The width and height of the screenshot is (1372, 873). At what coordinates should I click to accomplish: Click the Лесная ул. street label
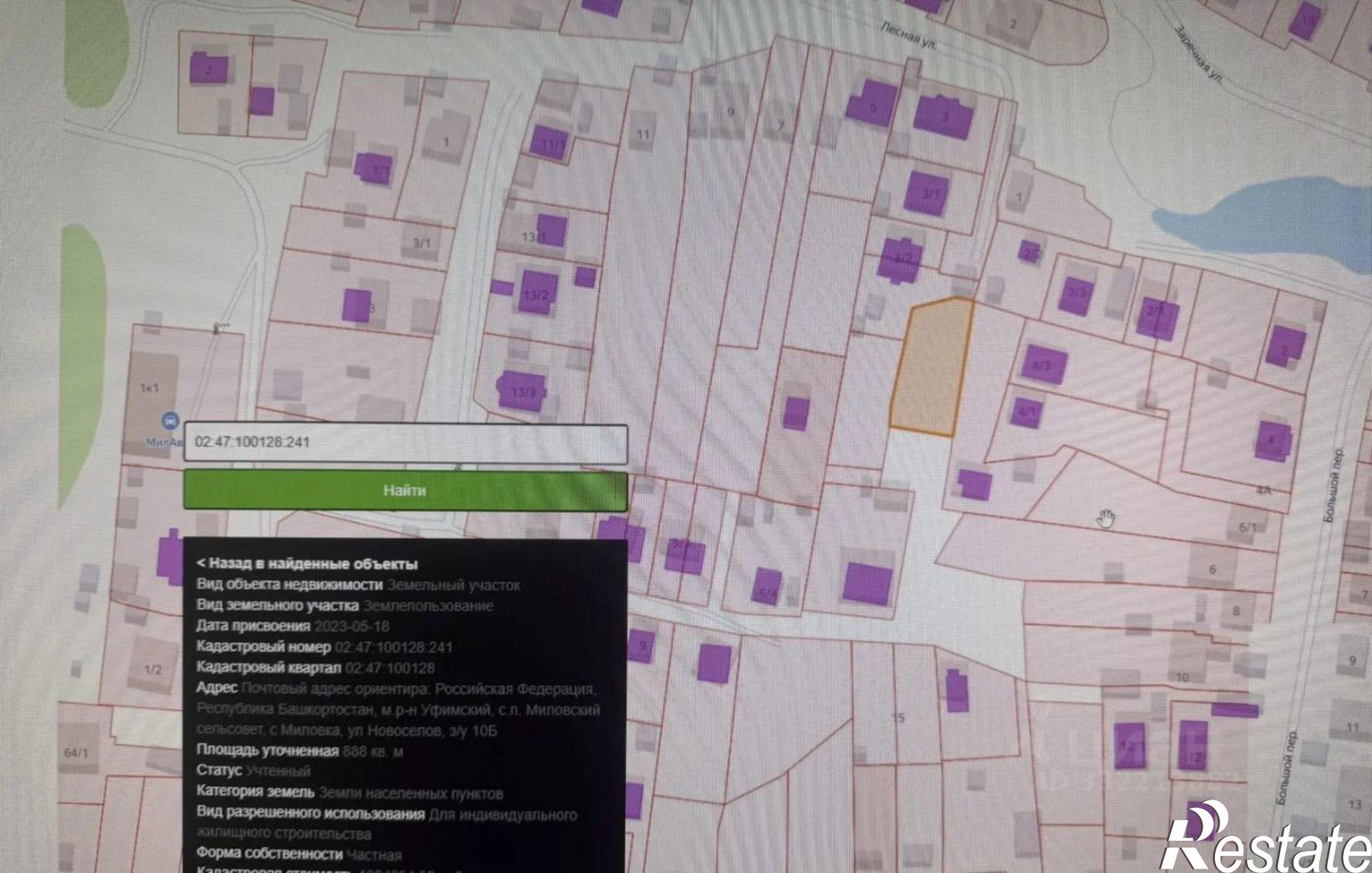pos(909,35)
